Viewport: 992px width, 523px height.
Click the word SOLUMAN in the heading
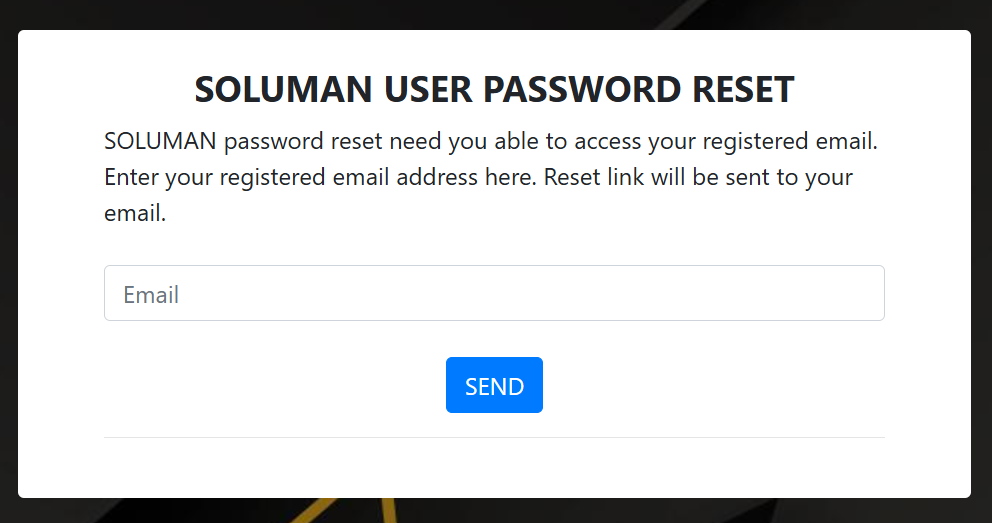coord(283,90)
